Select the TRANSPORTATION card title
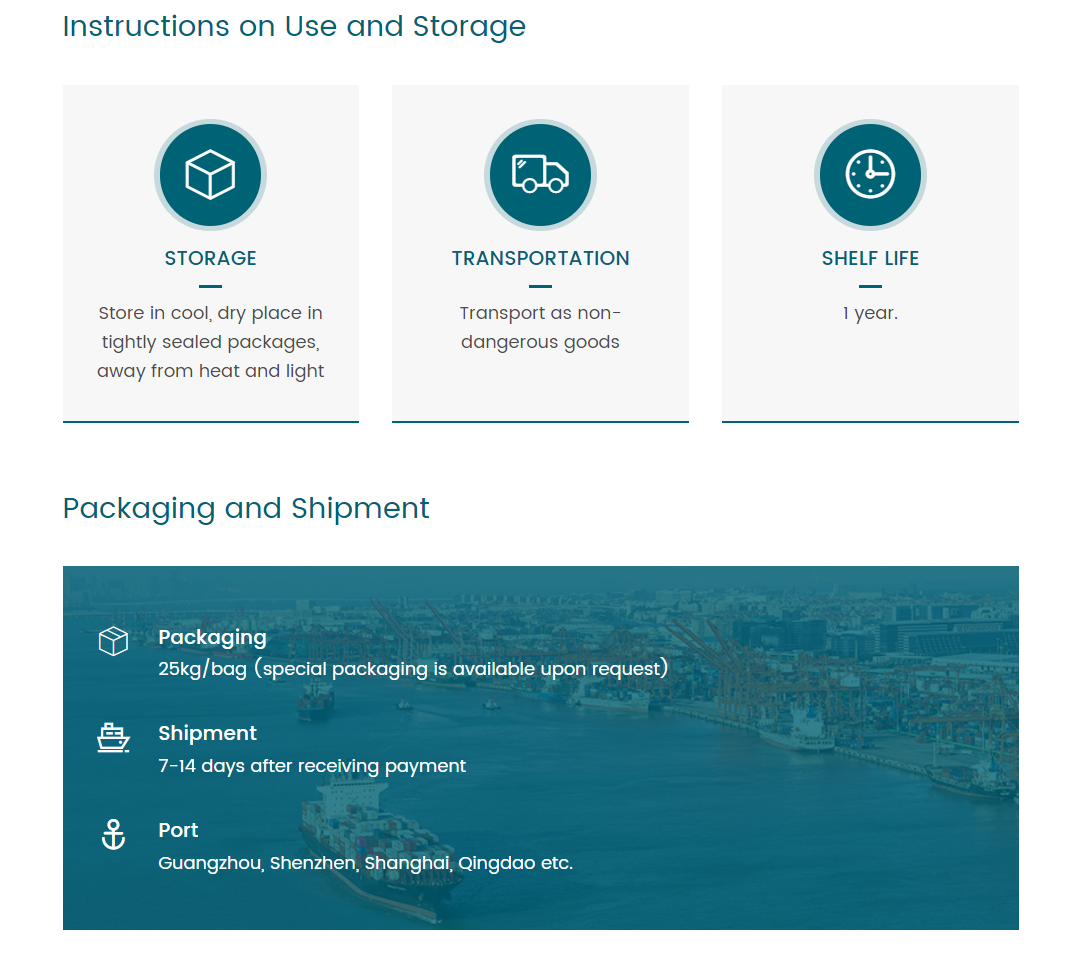This screenshot has width=1083, height=955. 540,258
